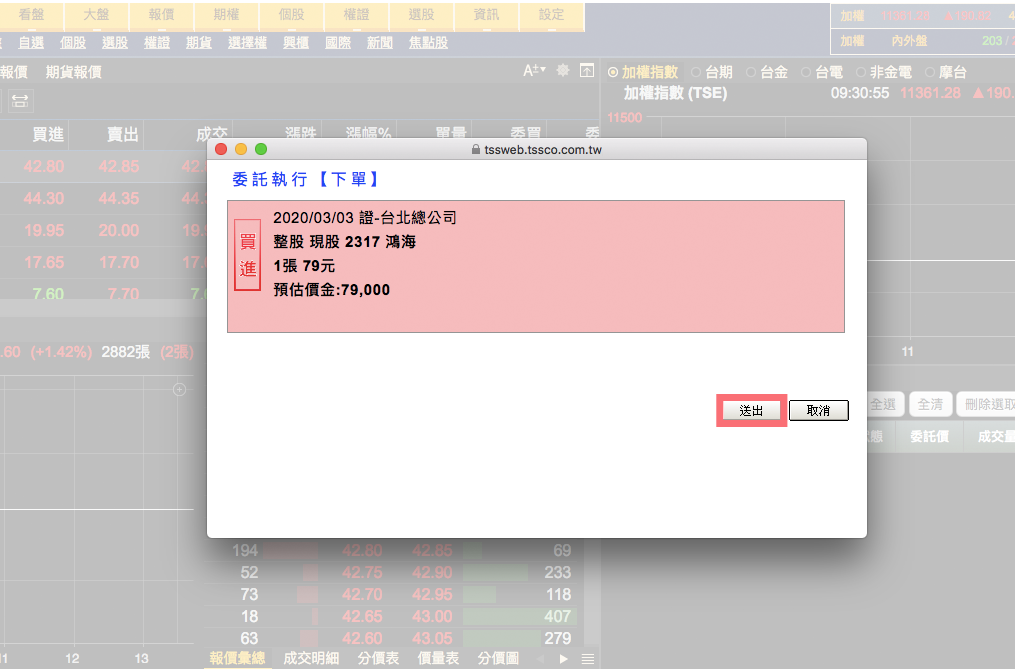Open the 資訊 top tab
Viewport: 1015px width, 669px height.
487,15
